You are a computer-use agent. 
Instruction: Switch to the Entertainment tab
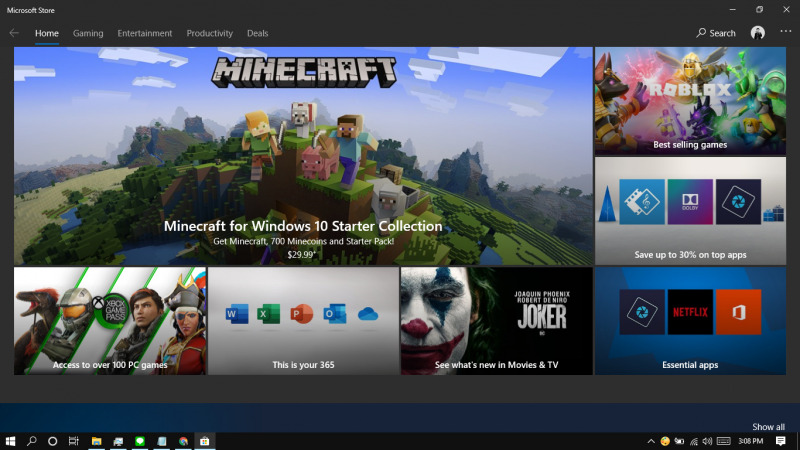(x=144, y=33)
